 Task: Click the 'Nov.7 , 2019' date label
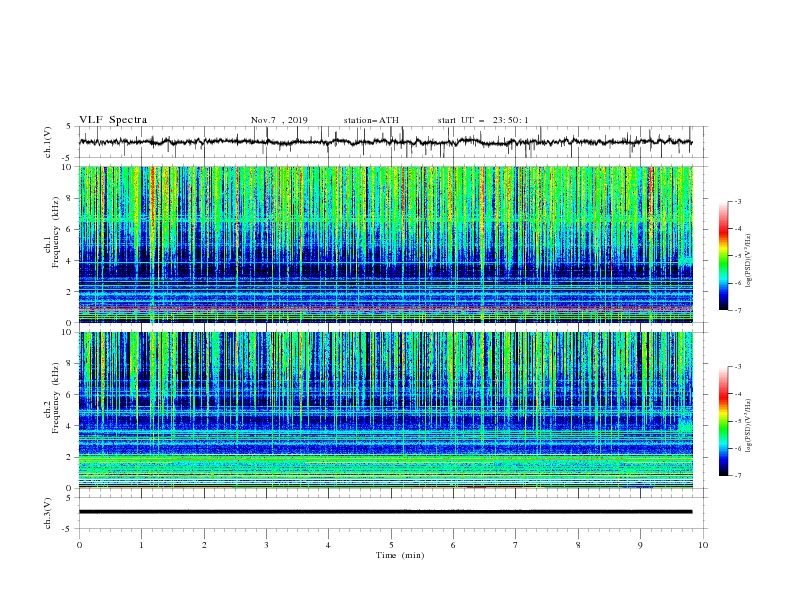(279, 120)
